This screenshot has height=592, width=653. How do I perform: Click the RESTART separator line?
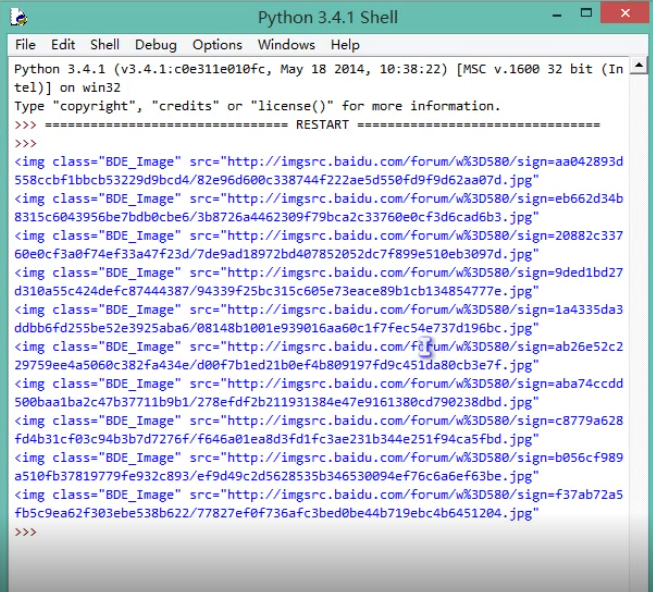tap(322, 125)
